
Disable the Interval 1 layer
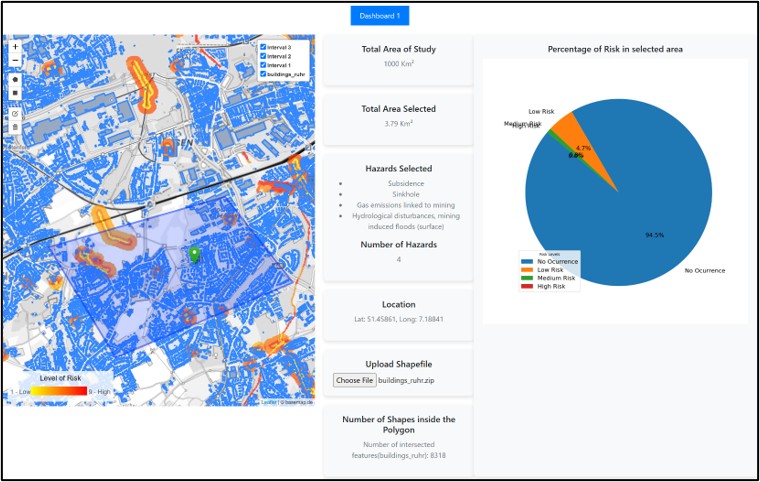click(263, 65)
